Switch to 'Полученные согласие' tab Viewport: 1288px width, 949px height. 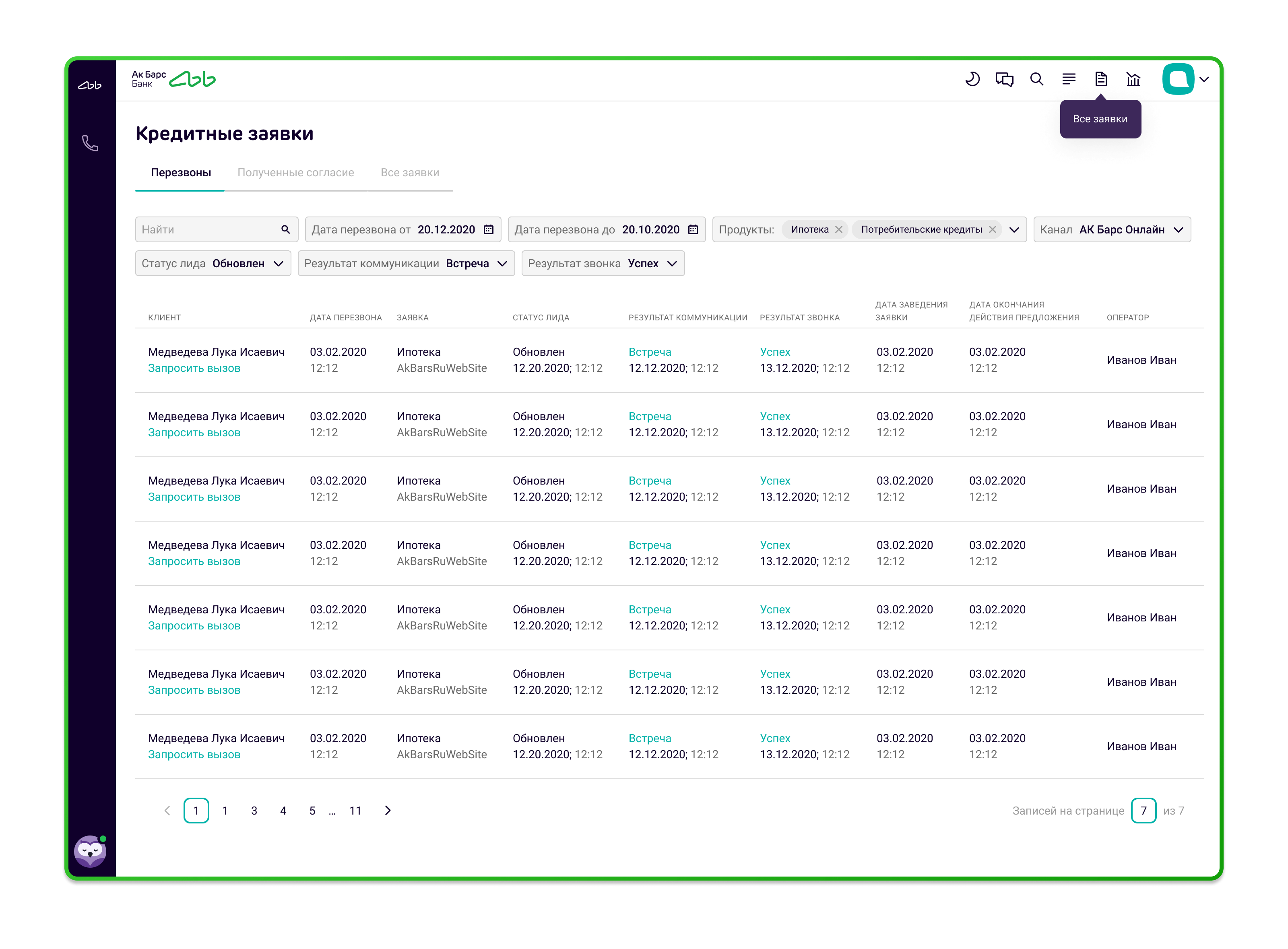(295, 172)
